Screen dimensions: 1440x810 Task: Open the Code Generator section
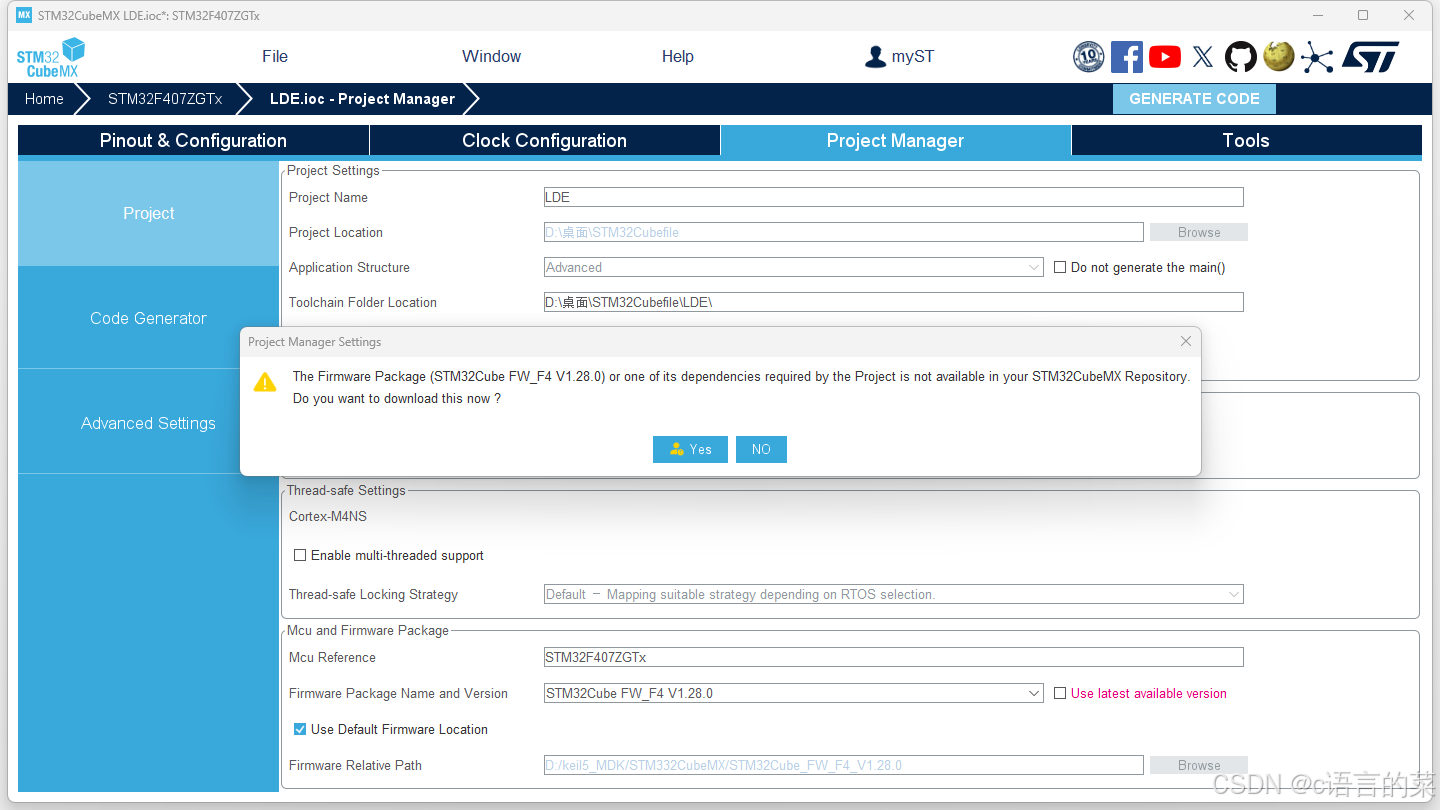click(148, 318)
